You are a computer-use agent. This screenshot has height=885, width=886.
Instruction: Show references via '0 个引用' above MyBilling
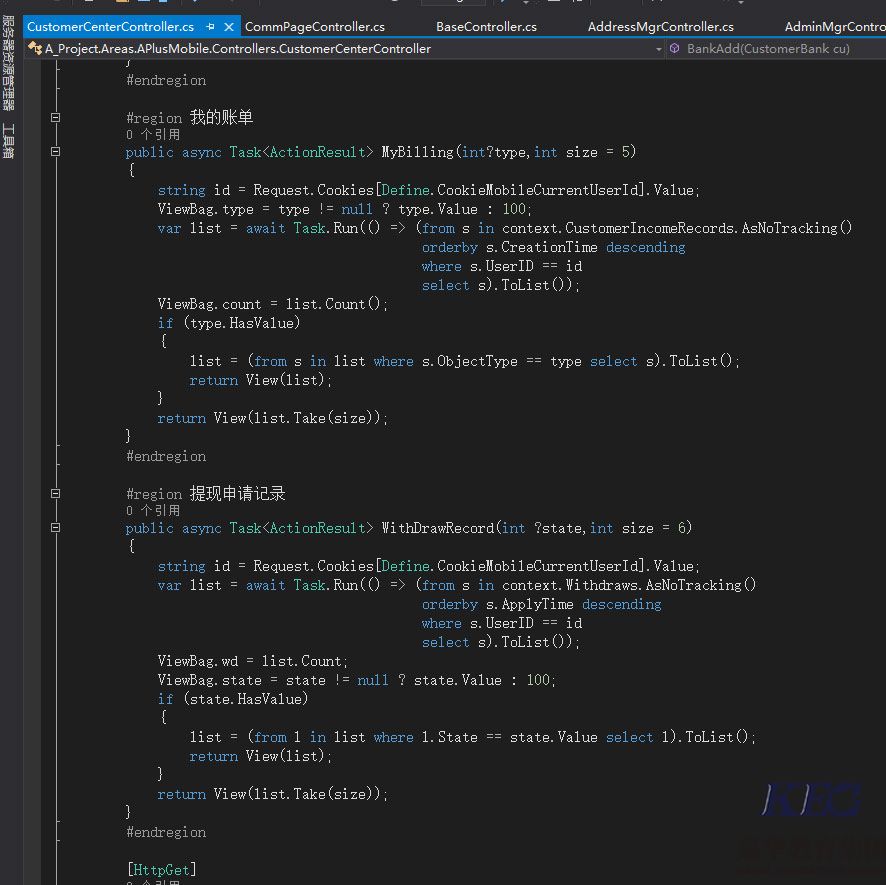pyautogui.click(x=153, y=135)
